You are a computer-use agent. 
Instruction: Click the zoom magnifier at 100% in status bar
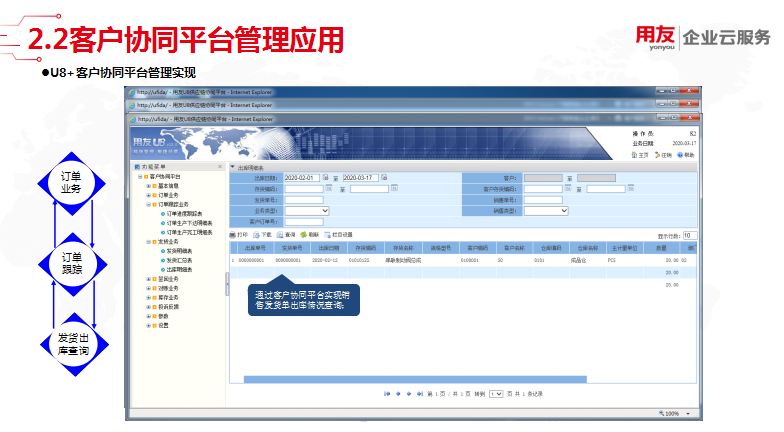(x=662, y=414)
